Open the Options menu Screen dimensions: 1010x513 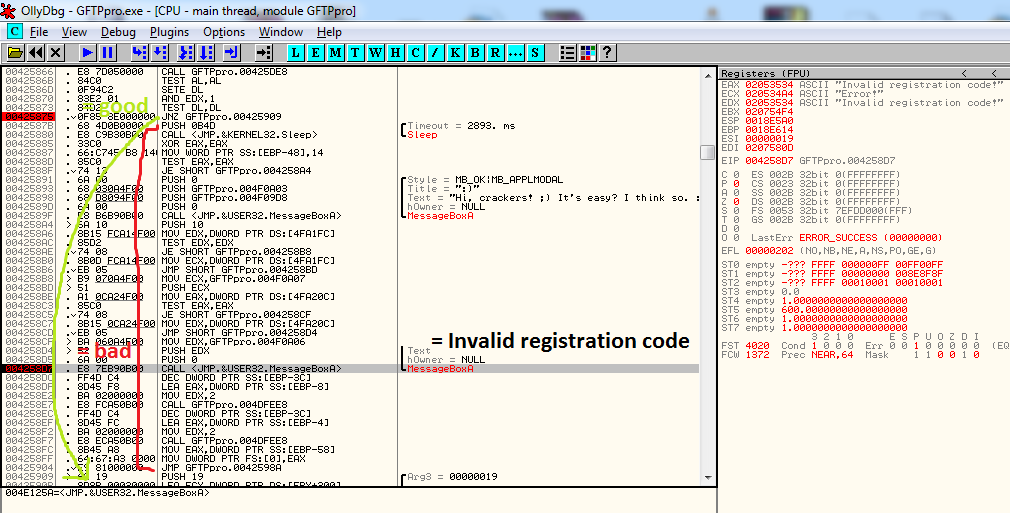pyautogui.click(x=224, y=32)
